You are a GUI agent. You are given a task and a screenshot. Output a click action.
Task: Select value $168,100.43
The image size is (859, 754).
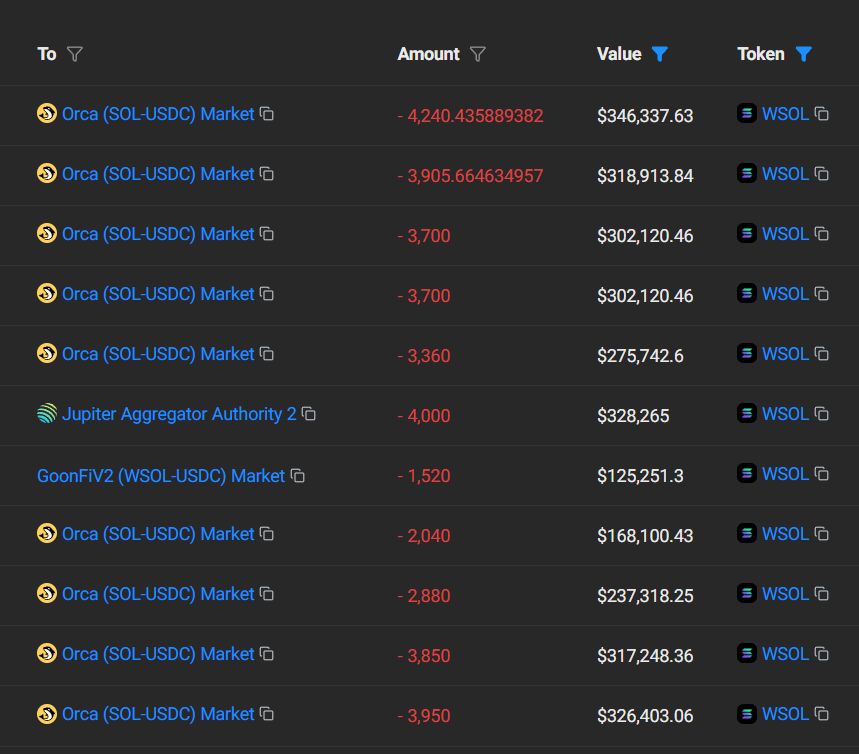[645, 536]
